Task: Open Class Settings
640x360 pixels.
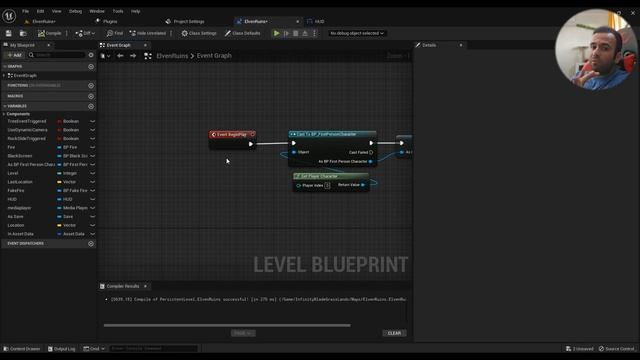Action: pyautogui.click(x=199, y=33)
